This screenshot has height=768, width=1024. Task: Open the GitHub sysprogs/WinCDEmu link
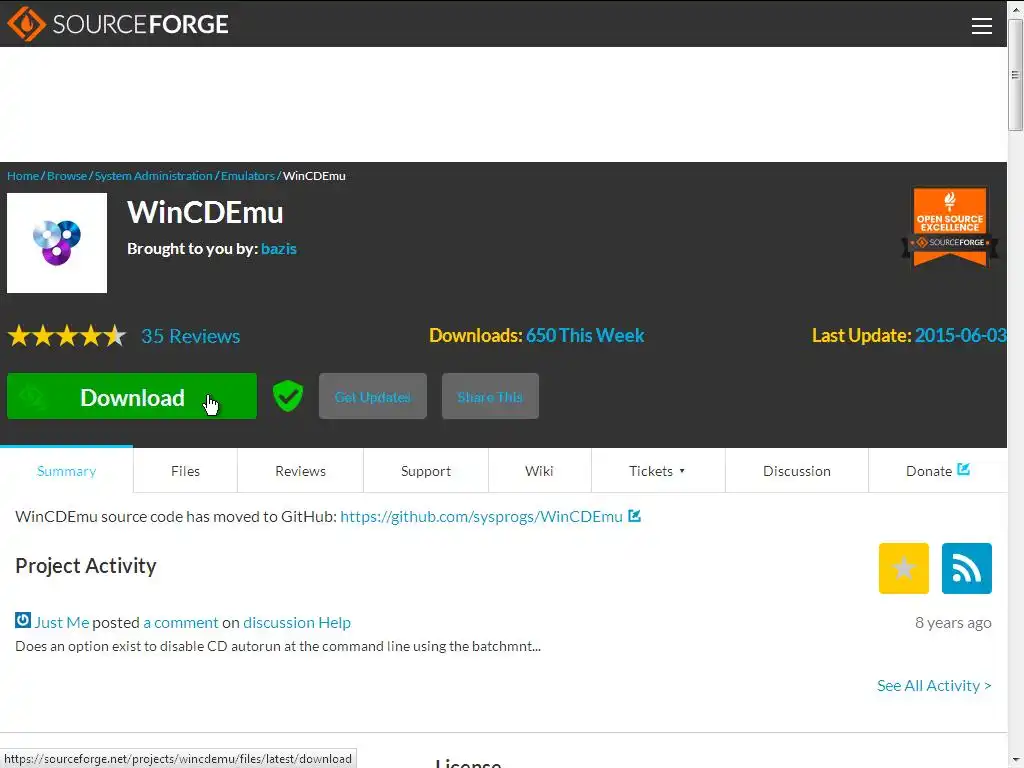[481, 517]
